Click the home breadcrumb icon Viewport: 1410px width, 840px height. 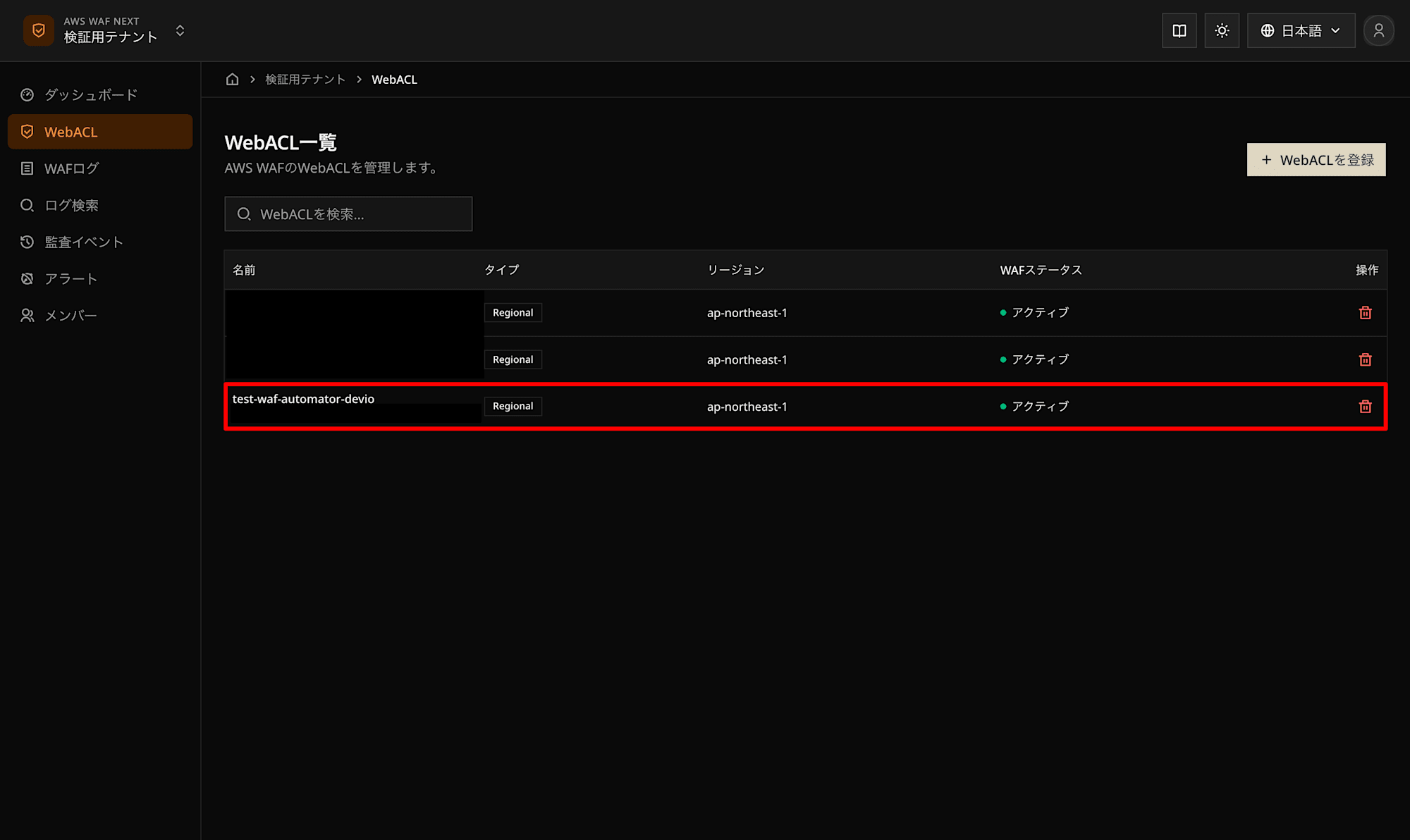coord(232,79)
